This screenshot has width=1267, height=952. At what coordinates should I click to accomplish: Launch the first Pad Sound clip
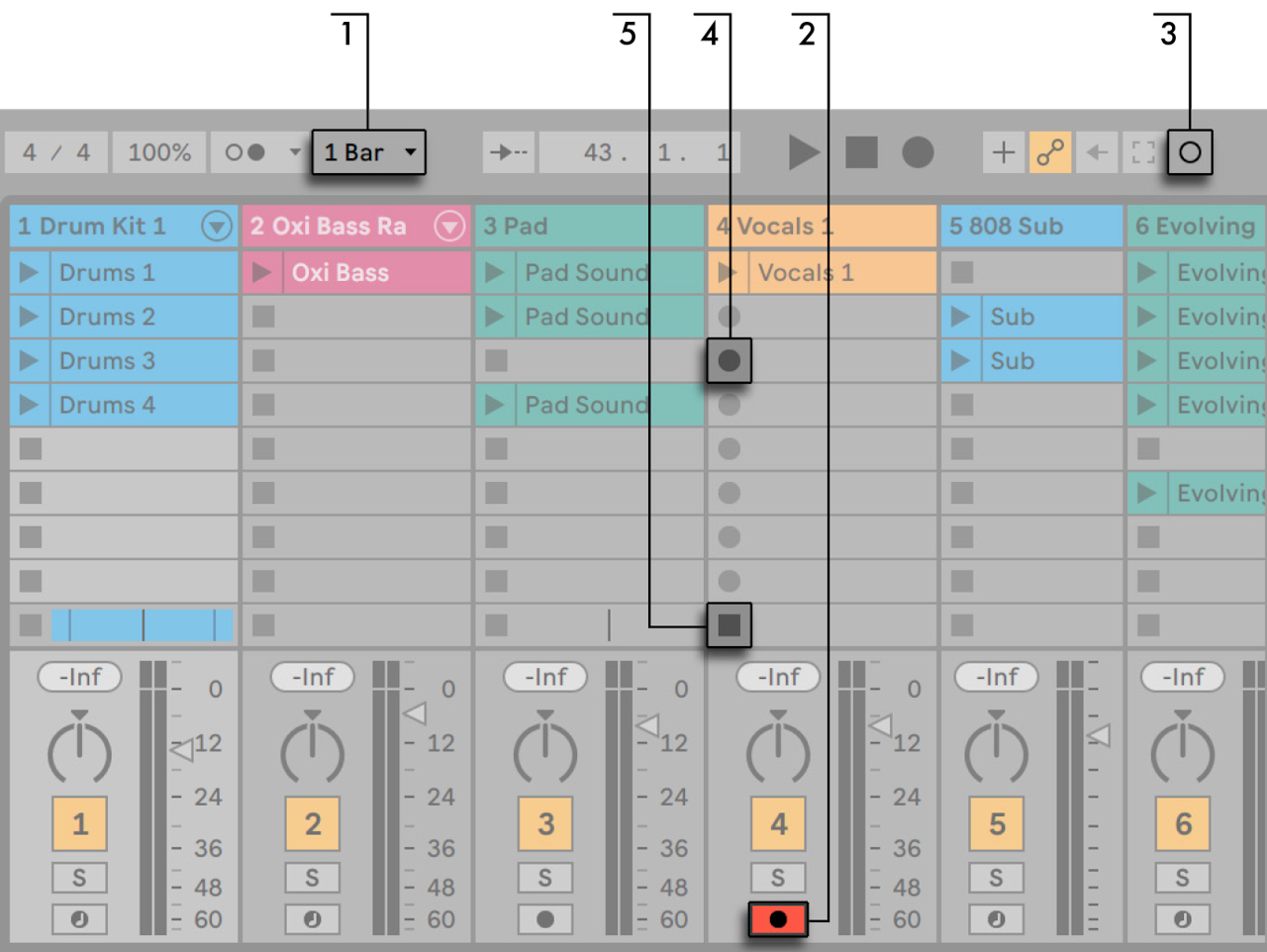click(495, 272)
